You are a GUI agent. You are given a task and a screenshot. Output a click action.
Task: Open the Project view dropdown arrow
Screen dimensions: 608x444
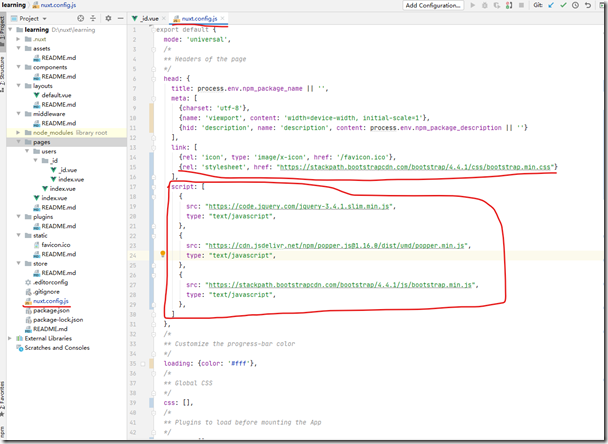click(45, 19)
